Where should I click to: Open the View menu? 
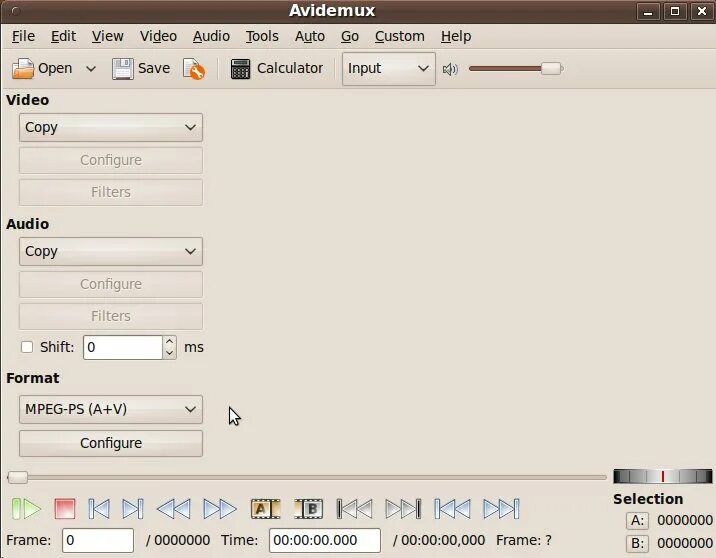coord(107,36)
